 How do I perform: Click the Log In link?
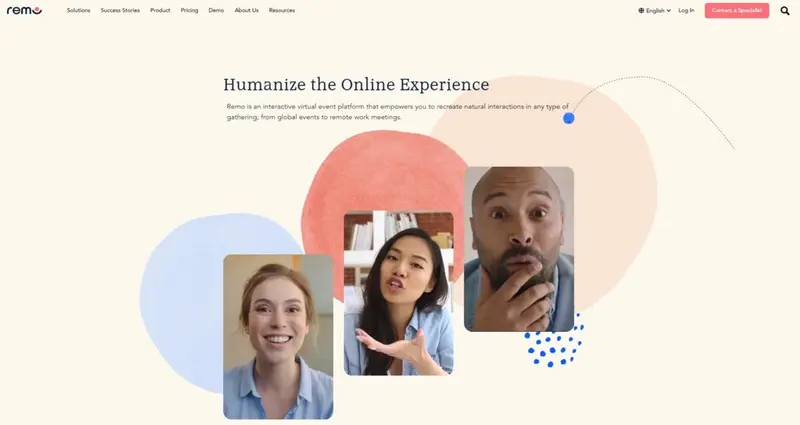point(686,10)
